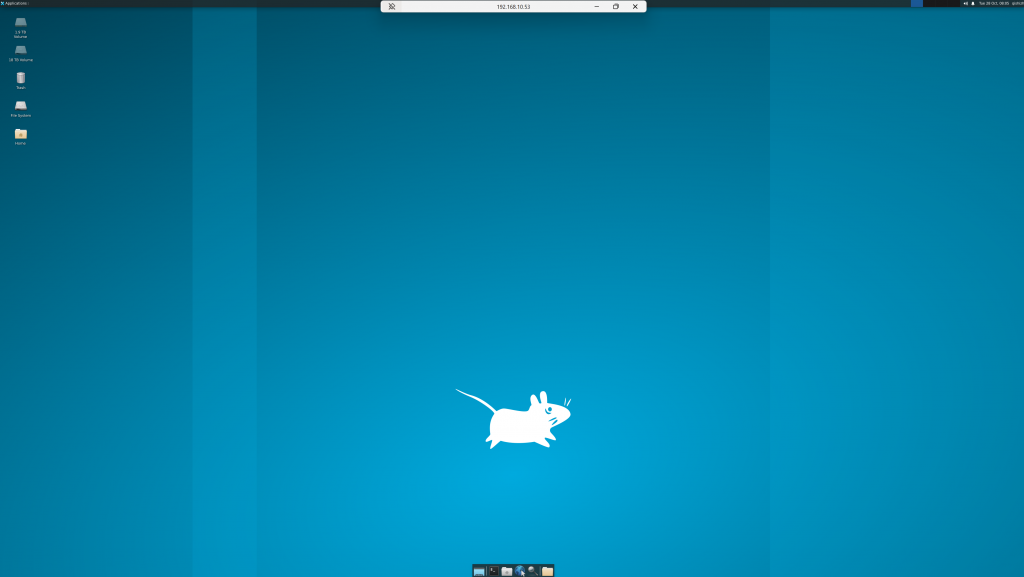The image size is (1024, 577).
Task: Open the directory folder icon in dock
Action: 547,571
